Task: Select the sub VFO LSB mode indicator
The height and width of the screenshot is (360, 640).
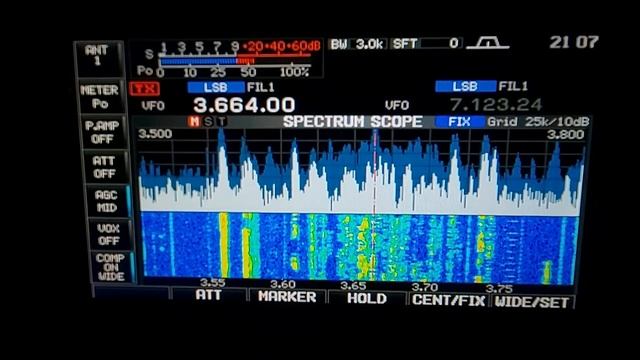Action: 465,86
